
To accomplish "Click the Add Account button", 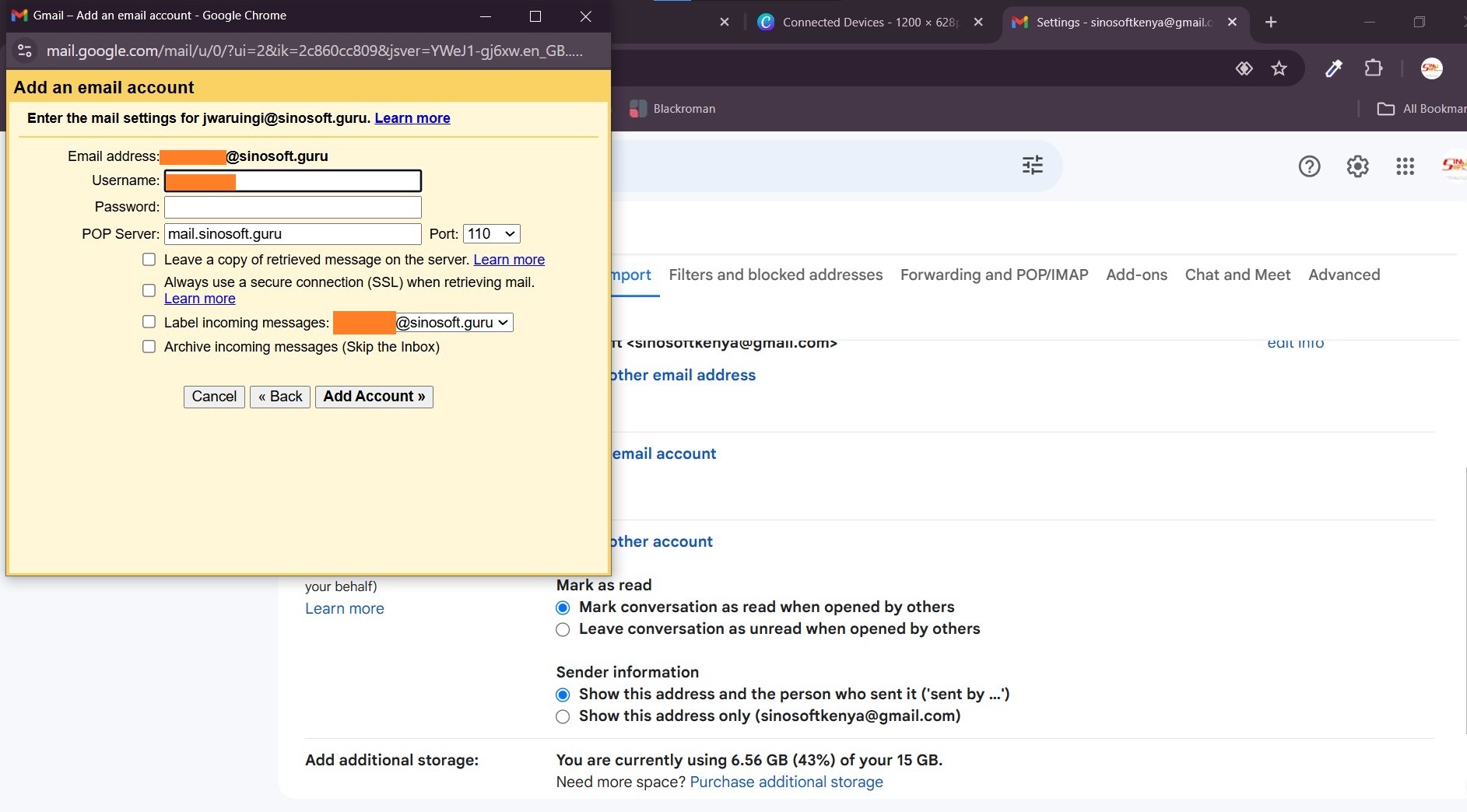I will pos(374,397).
